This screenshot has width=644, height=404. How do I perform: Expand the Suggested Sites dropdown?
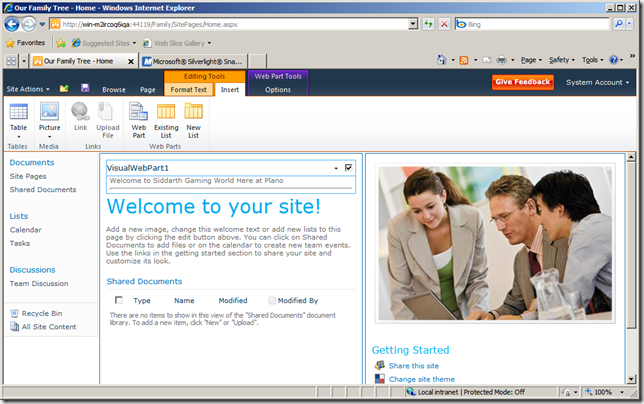click(x=134, y=43)
